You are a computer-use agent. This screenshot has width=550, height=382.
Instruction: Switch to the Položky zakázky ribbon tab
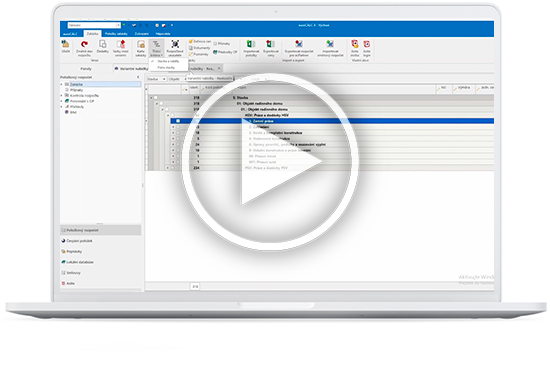pos(116,34)
